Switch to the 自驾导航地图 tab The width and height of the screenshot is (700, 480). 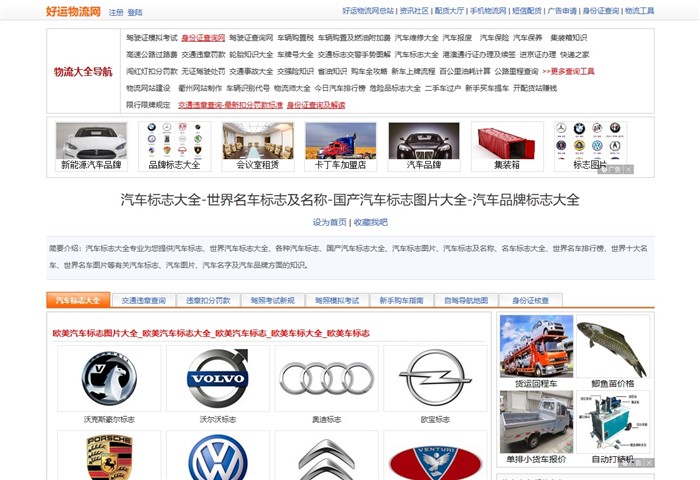(x=466, y=301)
